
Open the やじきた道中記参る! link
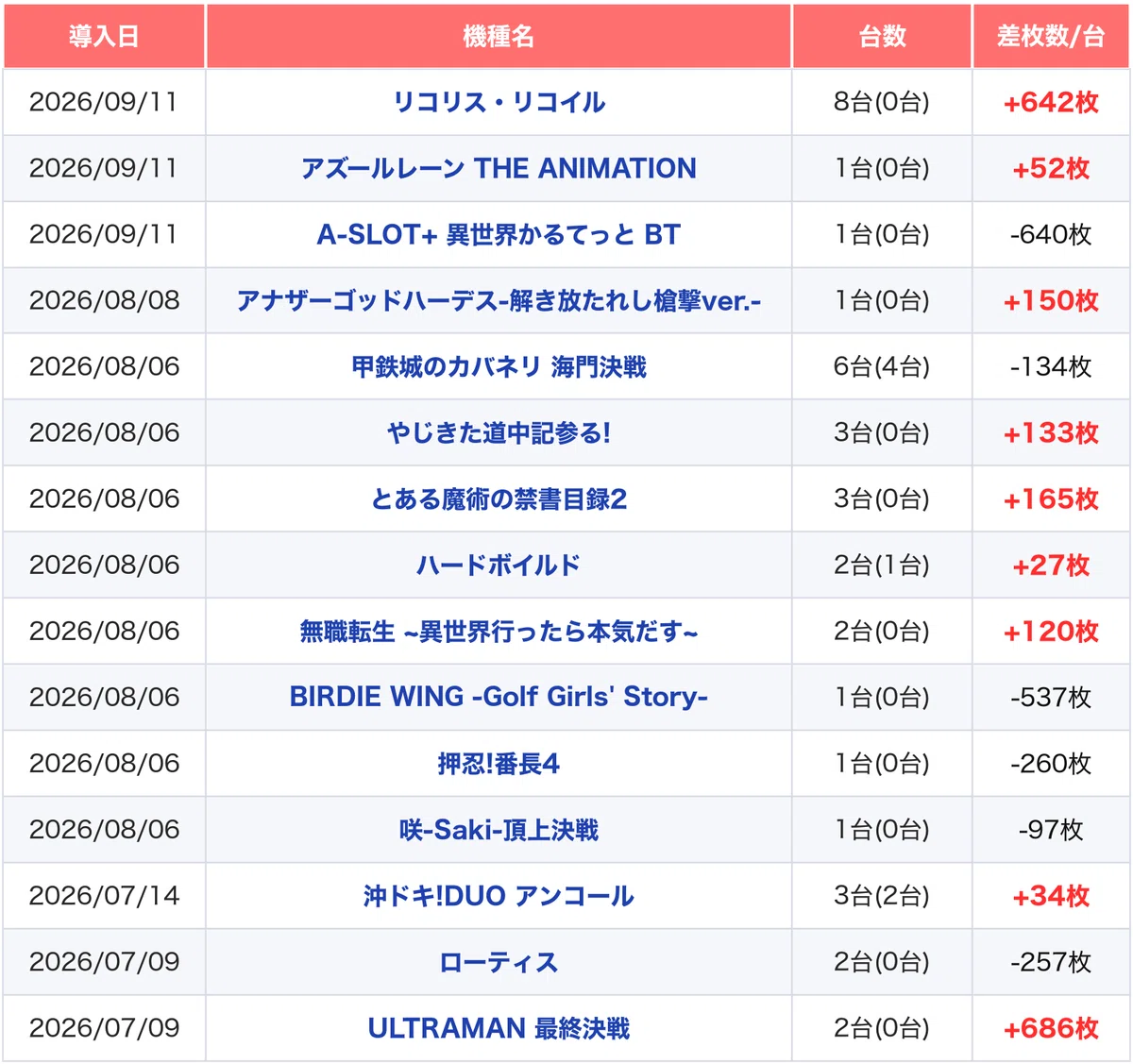pyautogui.click(x=499, y=432)
